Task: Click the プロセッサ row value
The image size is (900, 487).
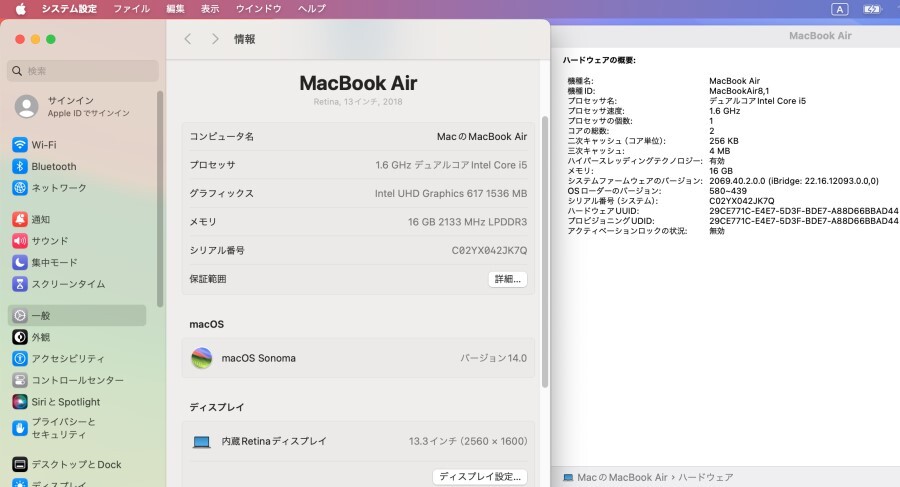Action: coord(451,165)
